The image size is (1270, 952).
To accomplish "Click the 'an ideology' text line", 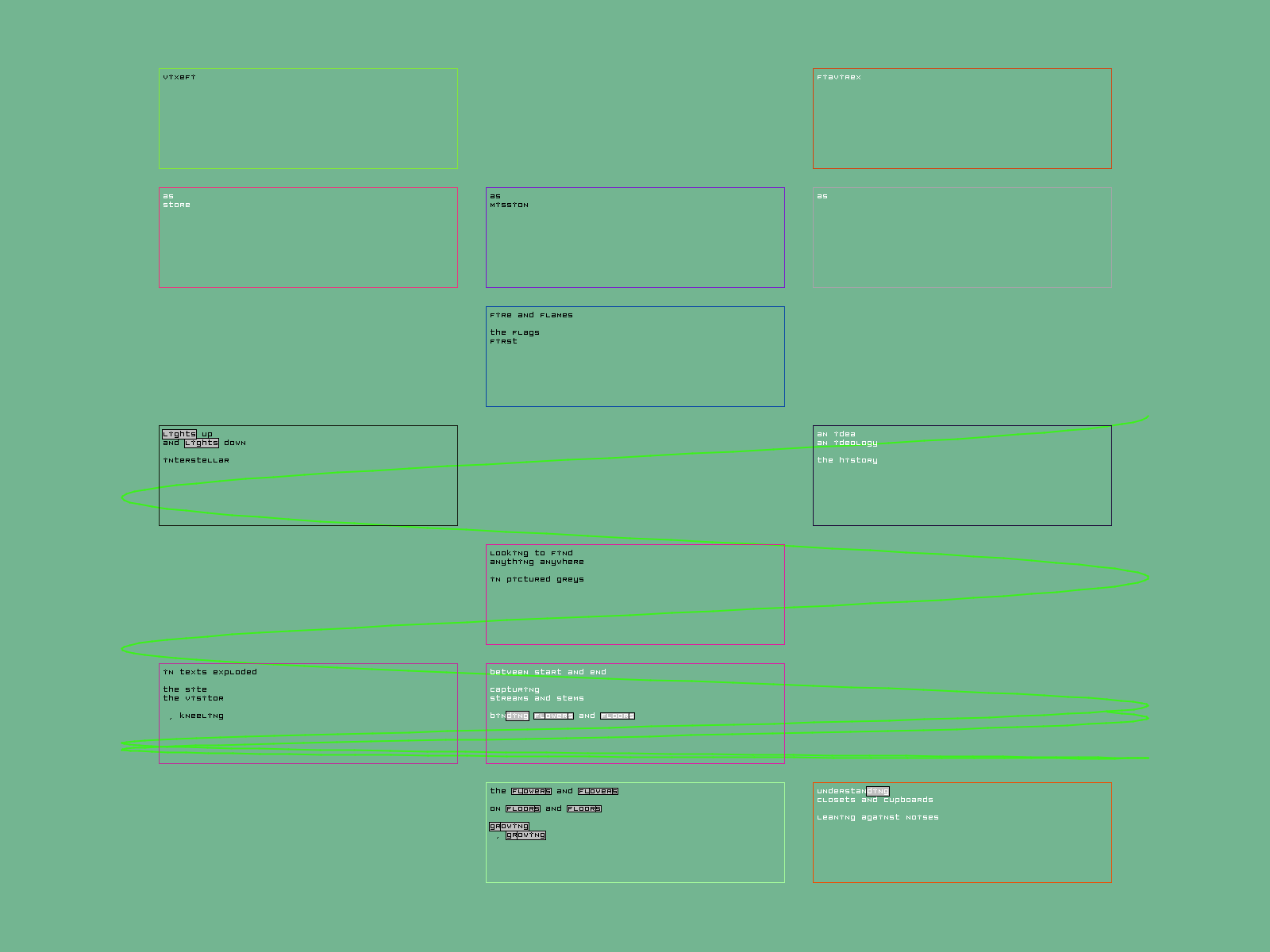I will (x=847, y=443).
